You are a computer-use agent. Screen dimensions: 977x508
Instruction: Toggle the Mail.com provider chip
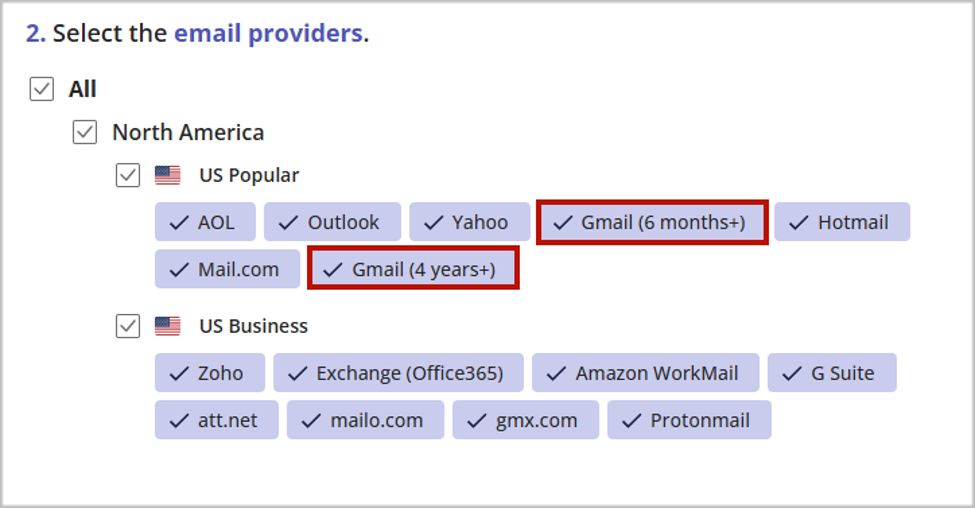click(227, 269)
